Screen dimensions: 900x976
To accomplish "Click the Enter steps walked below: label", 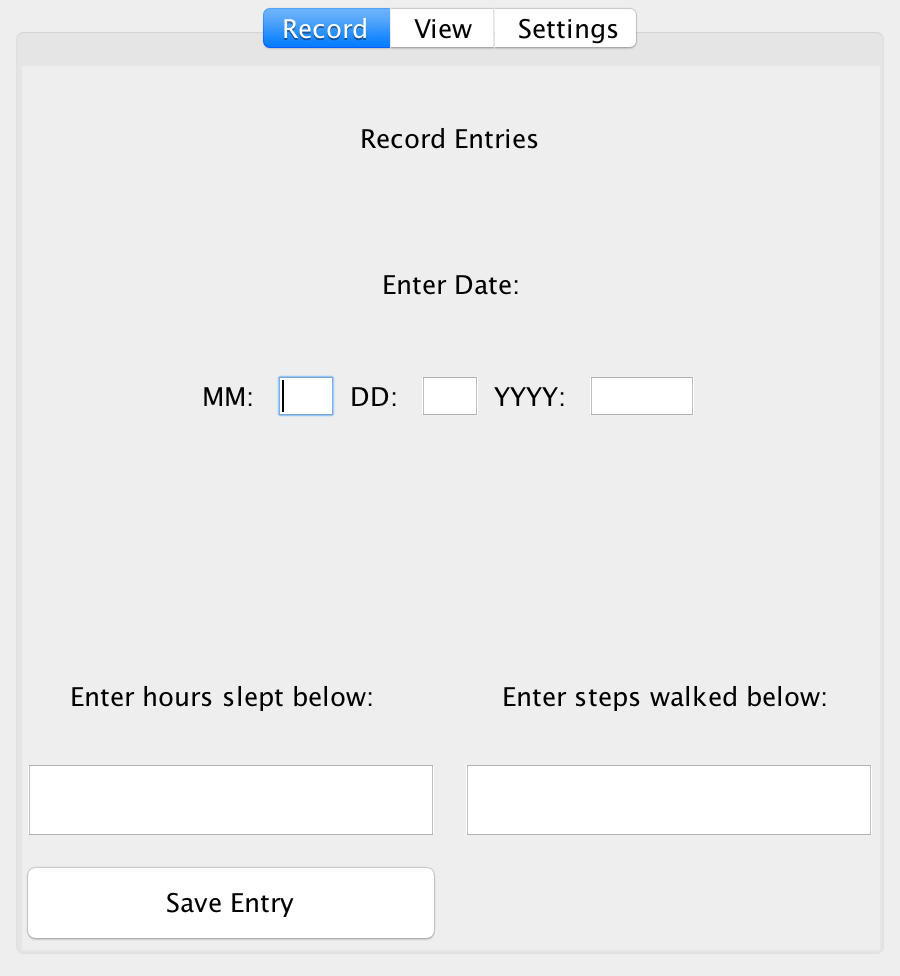I will [665, 697].
